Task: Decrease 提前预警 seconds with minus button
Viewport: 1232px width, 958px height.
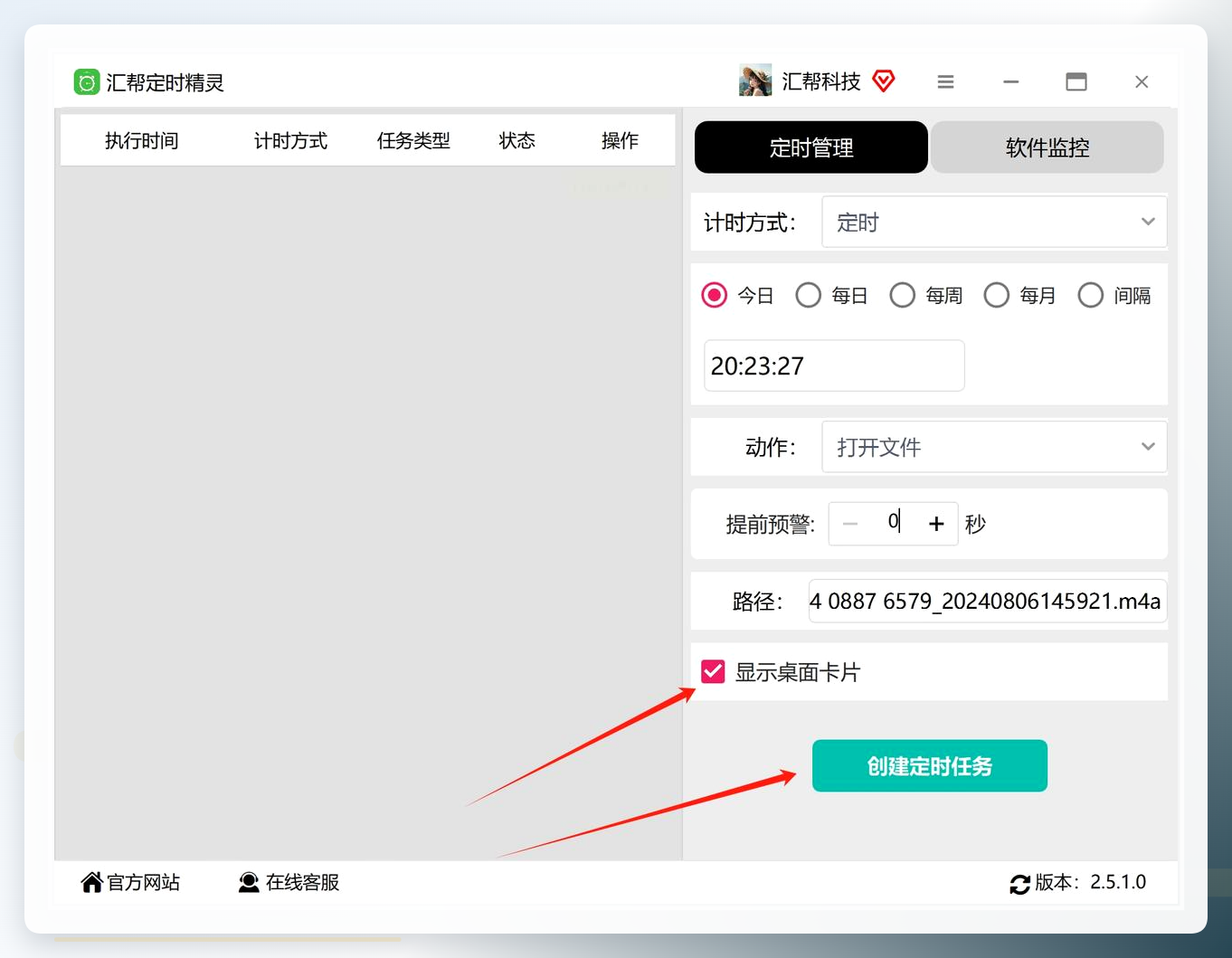Action: [850, 524]
